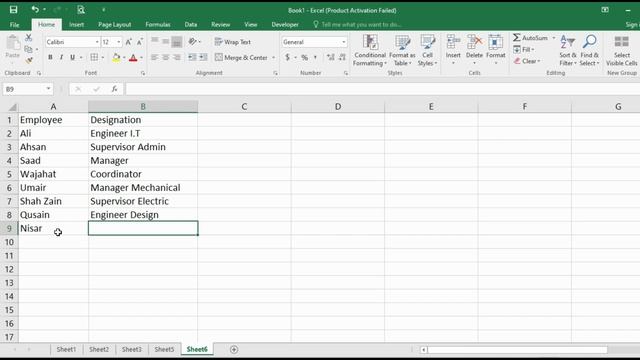Click the Decrease Decimal icon
640x360 pixels.
tap(342, 58)
